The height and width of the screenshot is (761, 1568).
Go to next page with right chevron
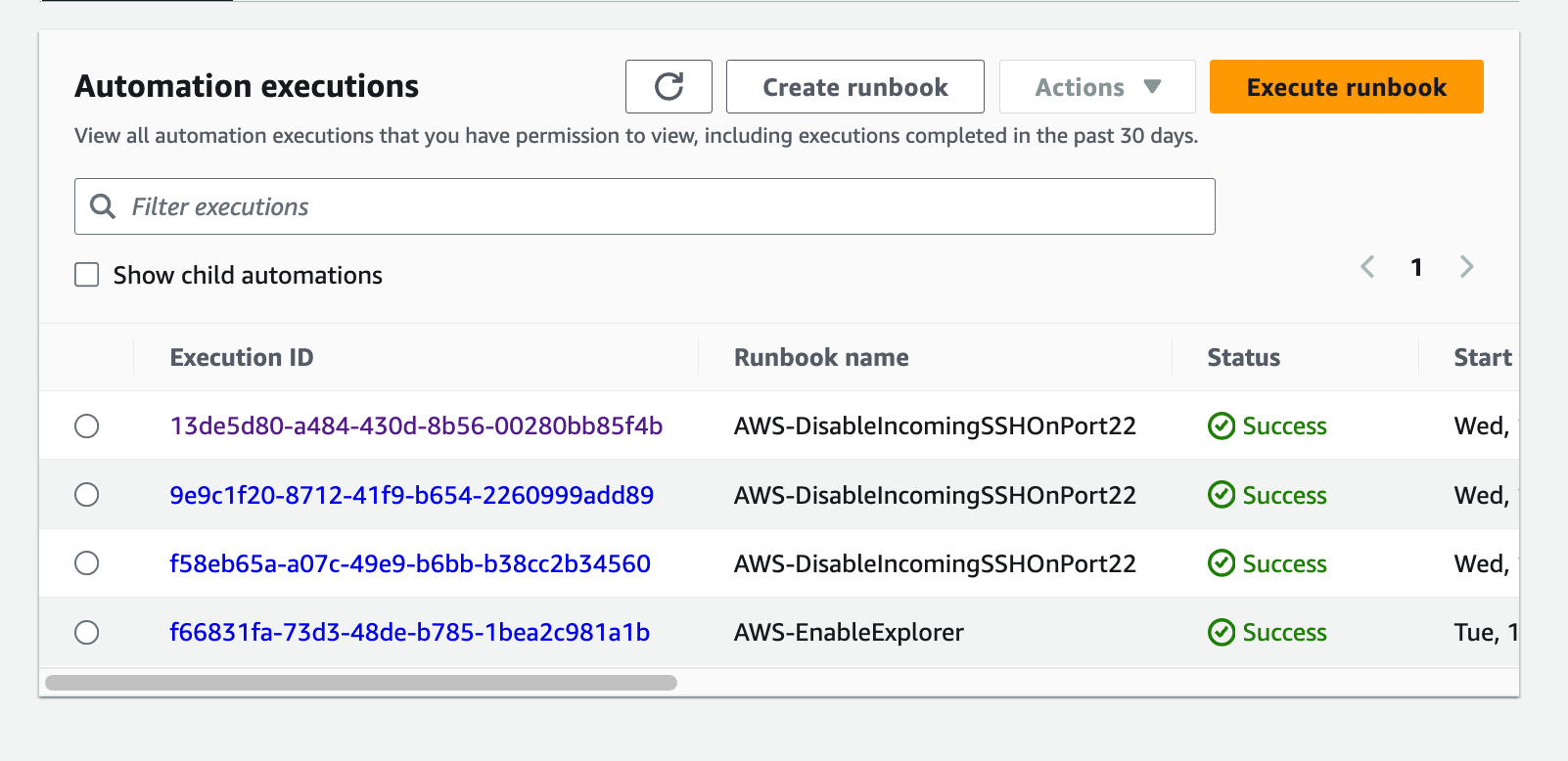coord(1466,266)
